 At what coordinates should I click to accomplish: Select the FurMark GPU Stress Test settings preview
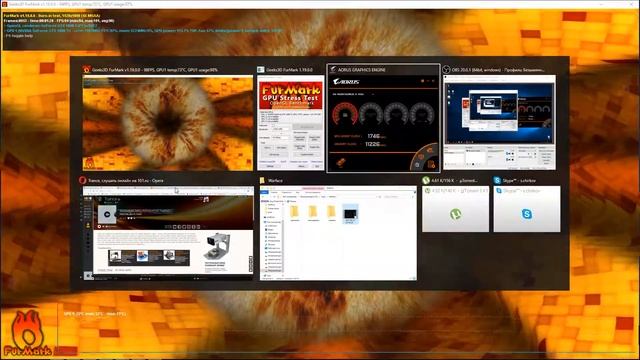291,123
